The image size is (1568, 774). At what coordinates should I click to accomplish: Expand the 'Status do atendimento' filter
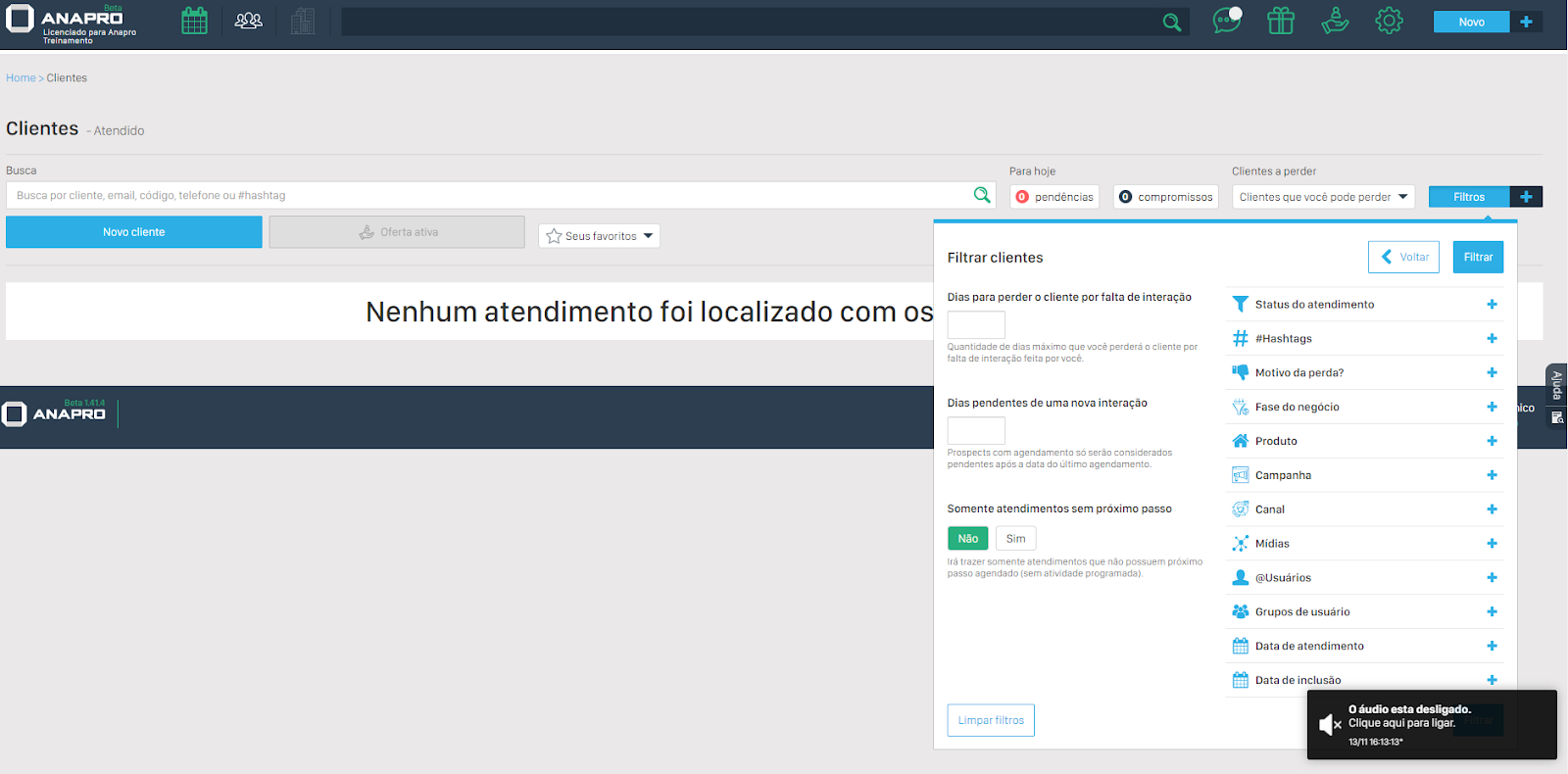click(x=1491, y=305)
